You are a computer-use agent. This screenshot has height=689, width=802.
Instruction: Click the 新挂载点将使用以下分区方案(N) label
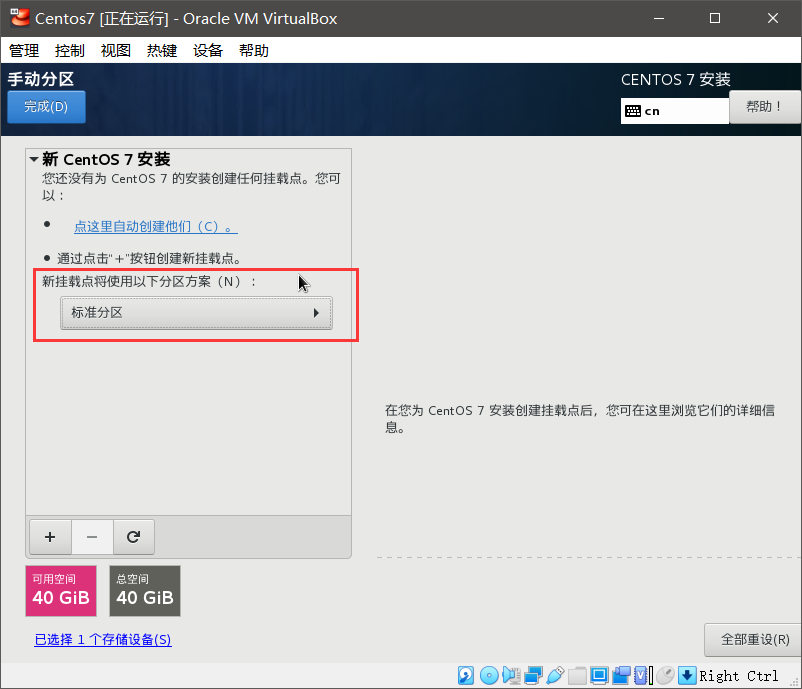click(x=149, y=281)
